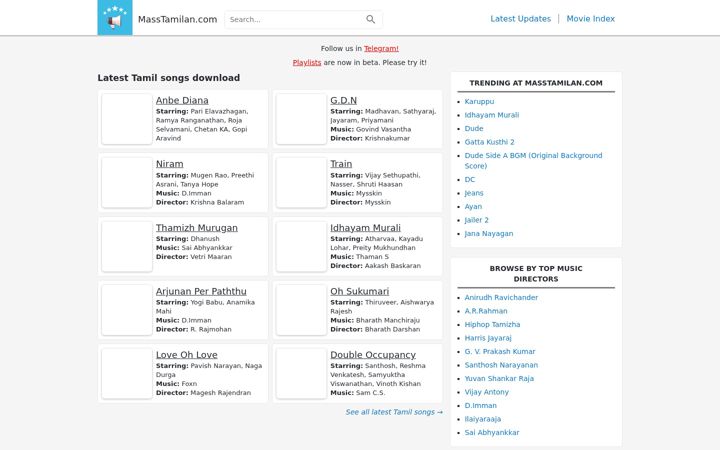Open trending item Karuppu
720x450 pixels.
(479, 101)
